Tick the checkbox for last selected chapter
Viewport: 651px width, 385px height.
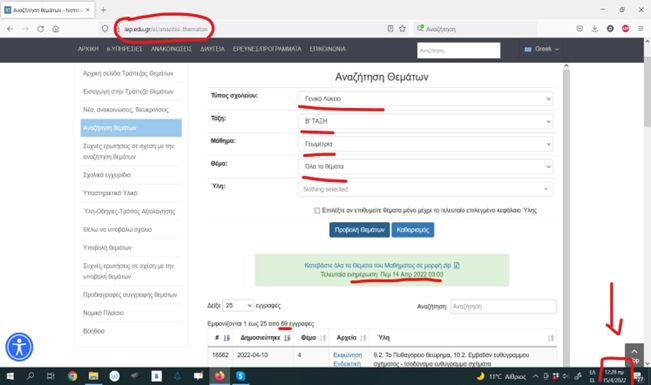pyautogui.click(x=317, y=211)
